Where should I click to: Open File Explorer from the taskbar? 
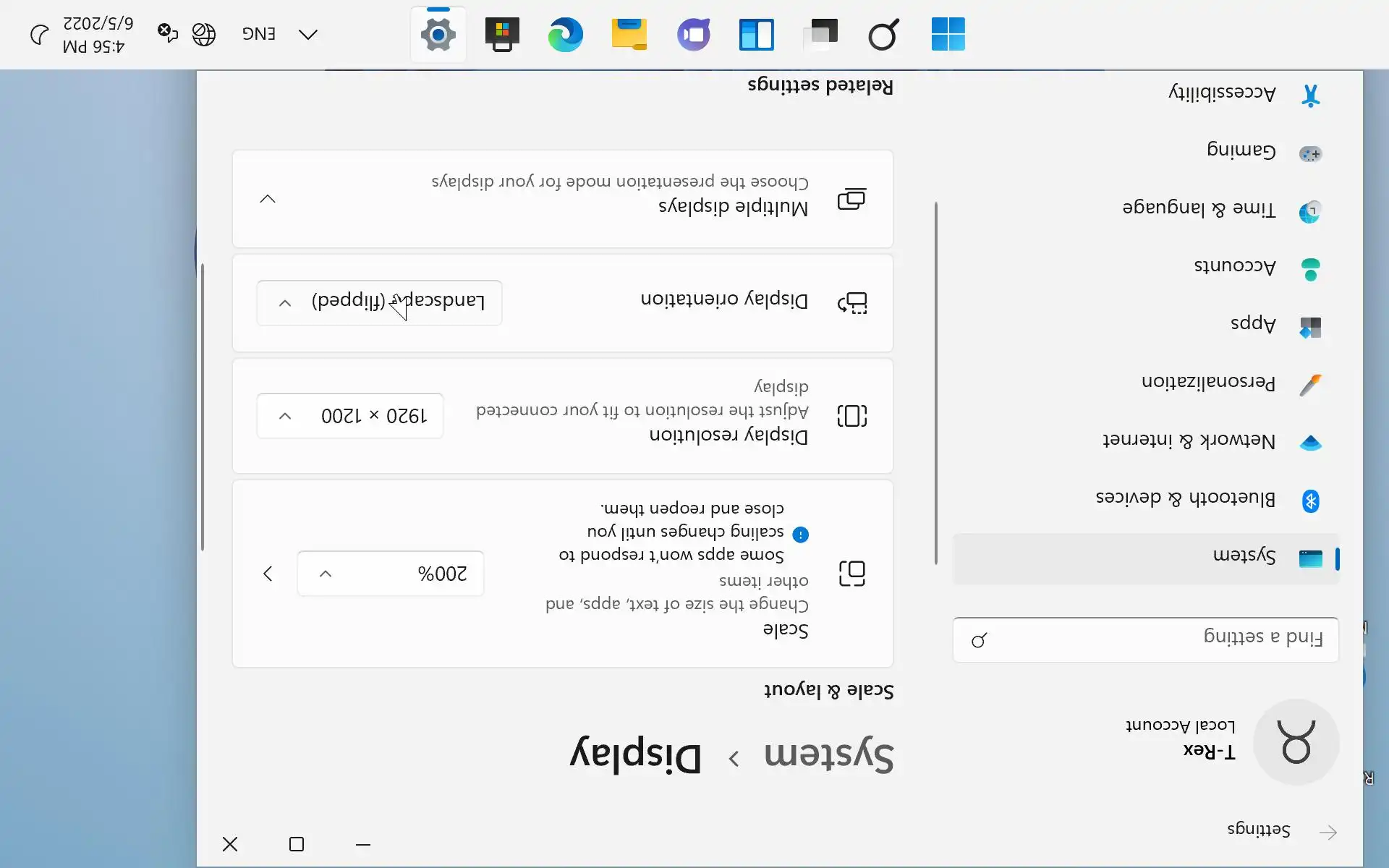[x=629, y=34]
